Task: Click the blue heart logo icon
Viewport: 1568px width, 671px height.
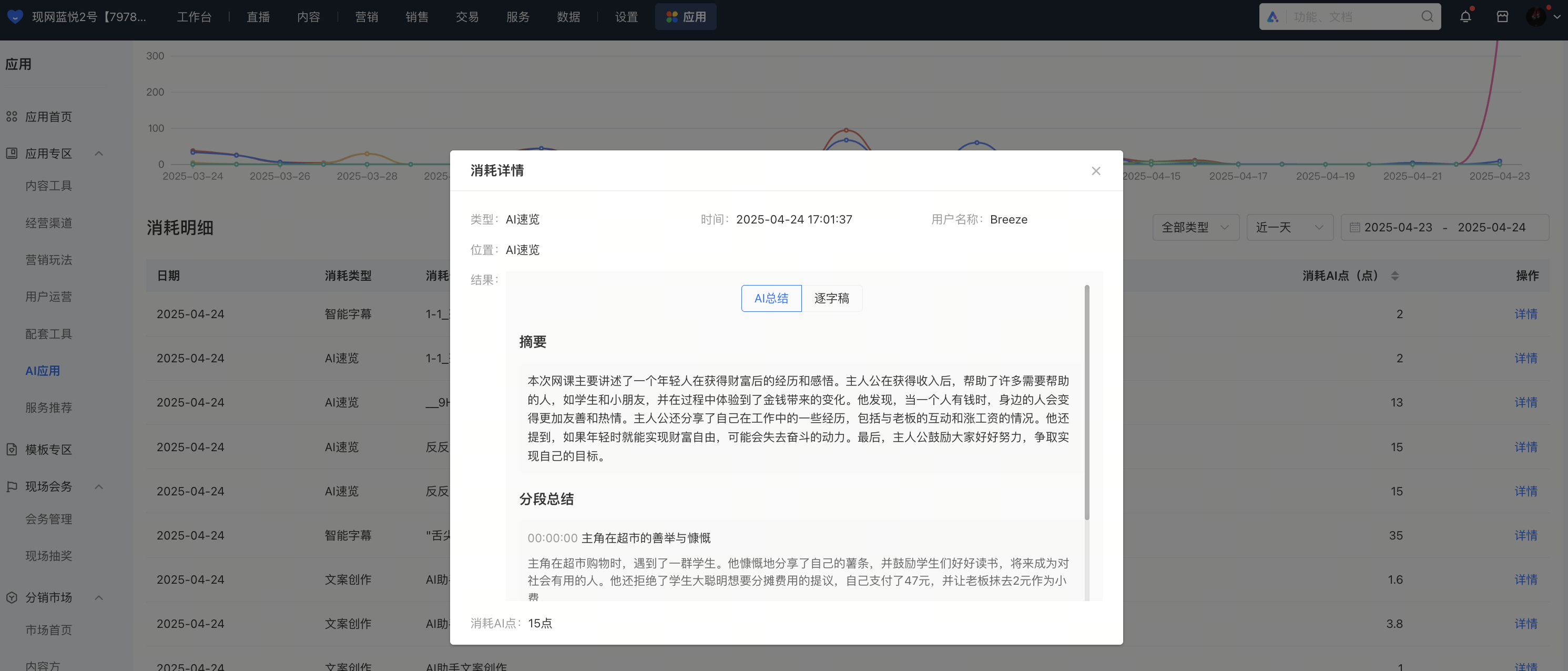Action: (15, 16)
